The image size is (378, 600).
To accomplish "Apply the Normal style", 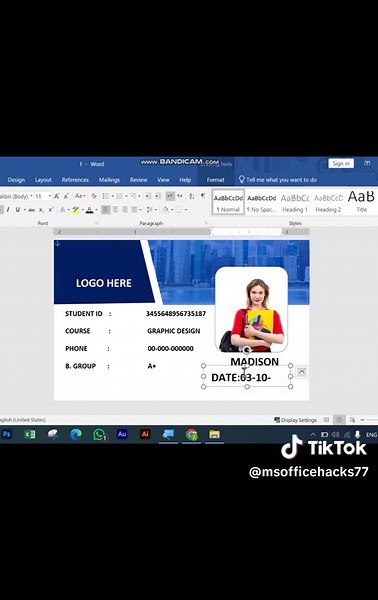I will click(228, 202).
